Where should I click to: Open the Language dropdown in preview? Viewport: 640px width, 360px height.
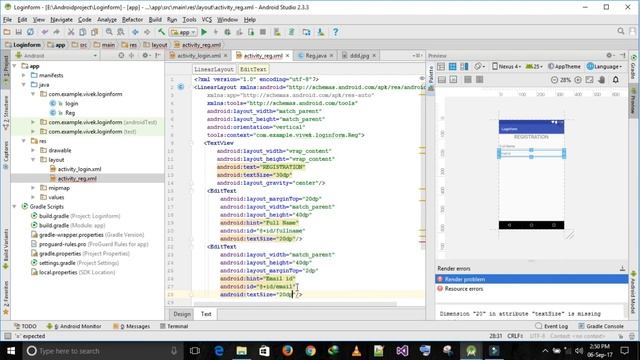tap(605, 67)
